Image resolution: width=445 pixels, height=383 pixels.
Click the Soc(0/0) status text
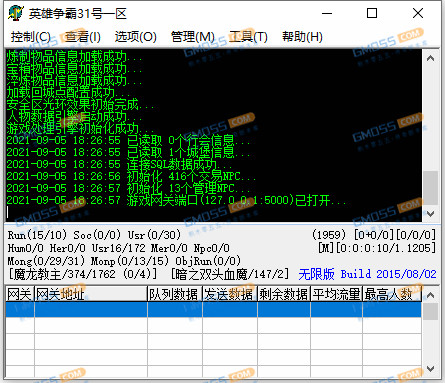[x=97, y=235]
